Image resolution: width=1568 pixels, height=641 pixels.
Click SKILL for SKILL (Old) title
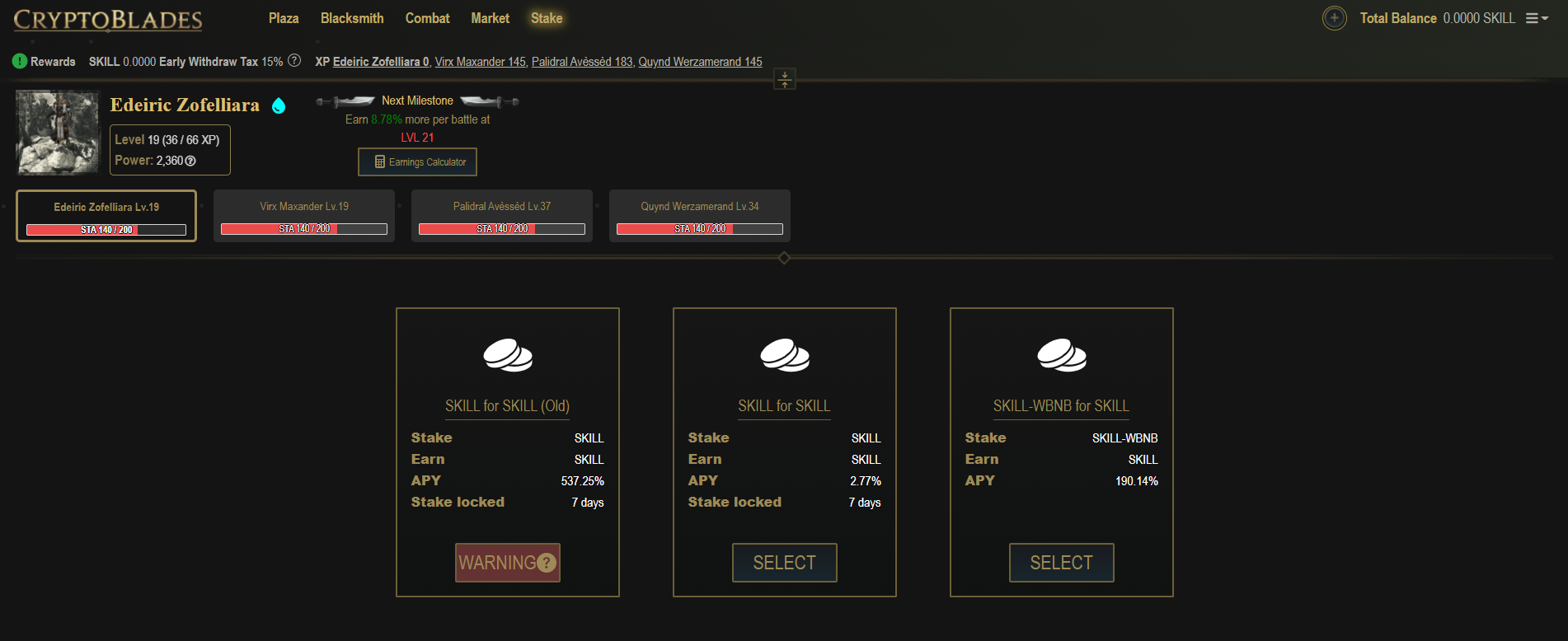click(x=508, y=406)
